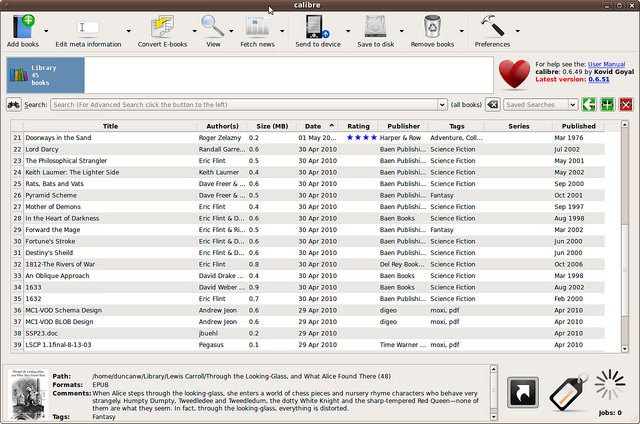
Task: Select LSCP 1.1final-8-13-03 title
Action: pos(58,344)
